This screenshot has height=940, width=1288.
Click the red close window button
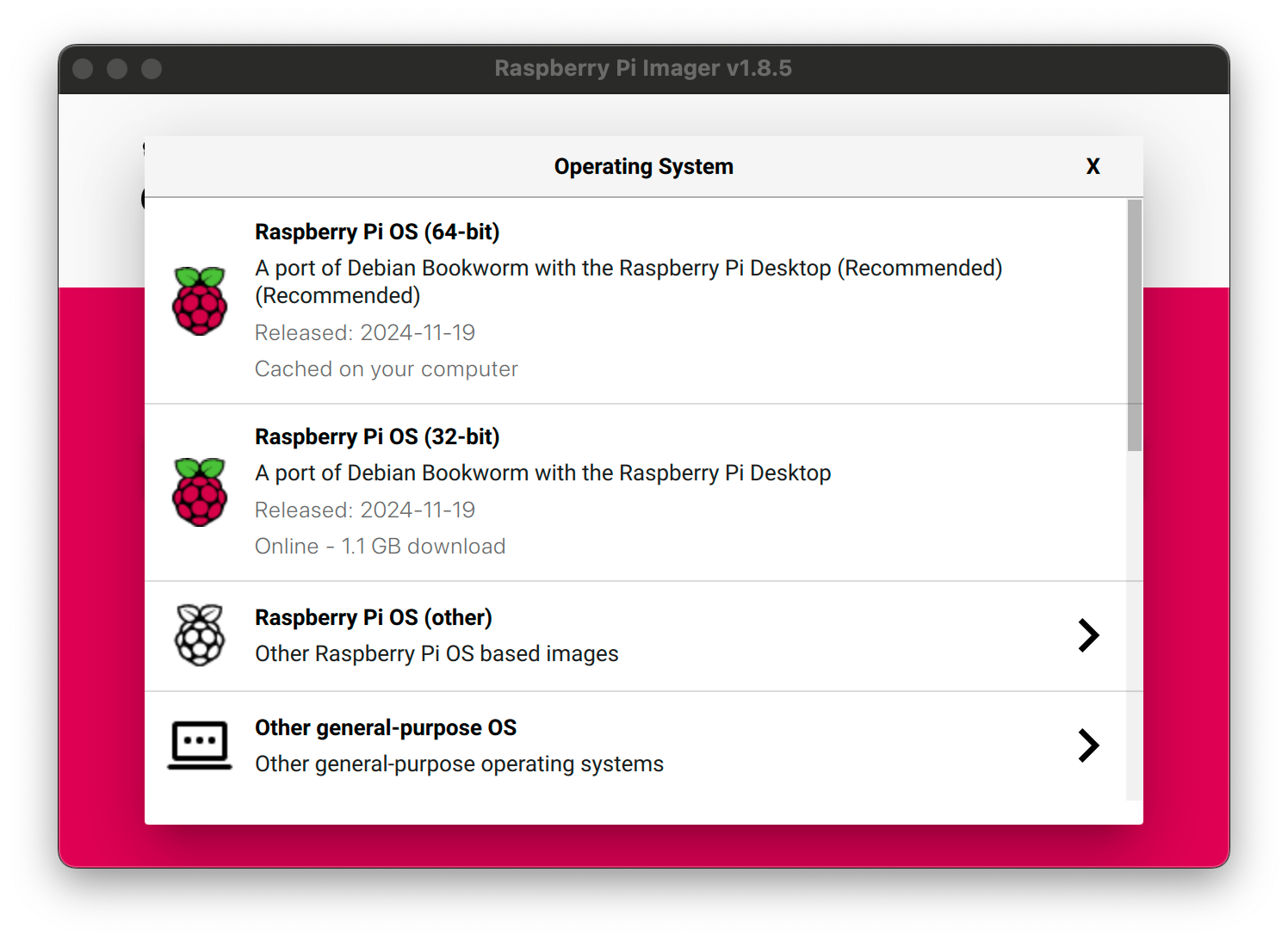(x=83, y=69)
